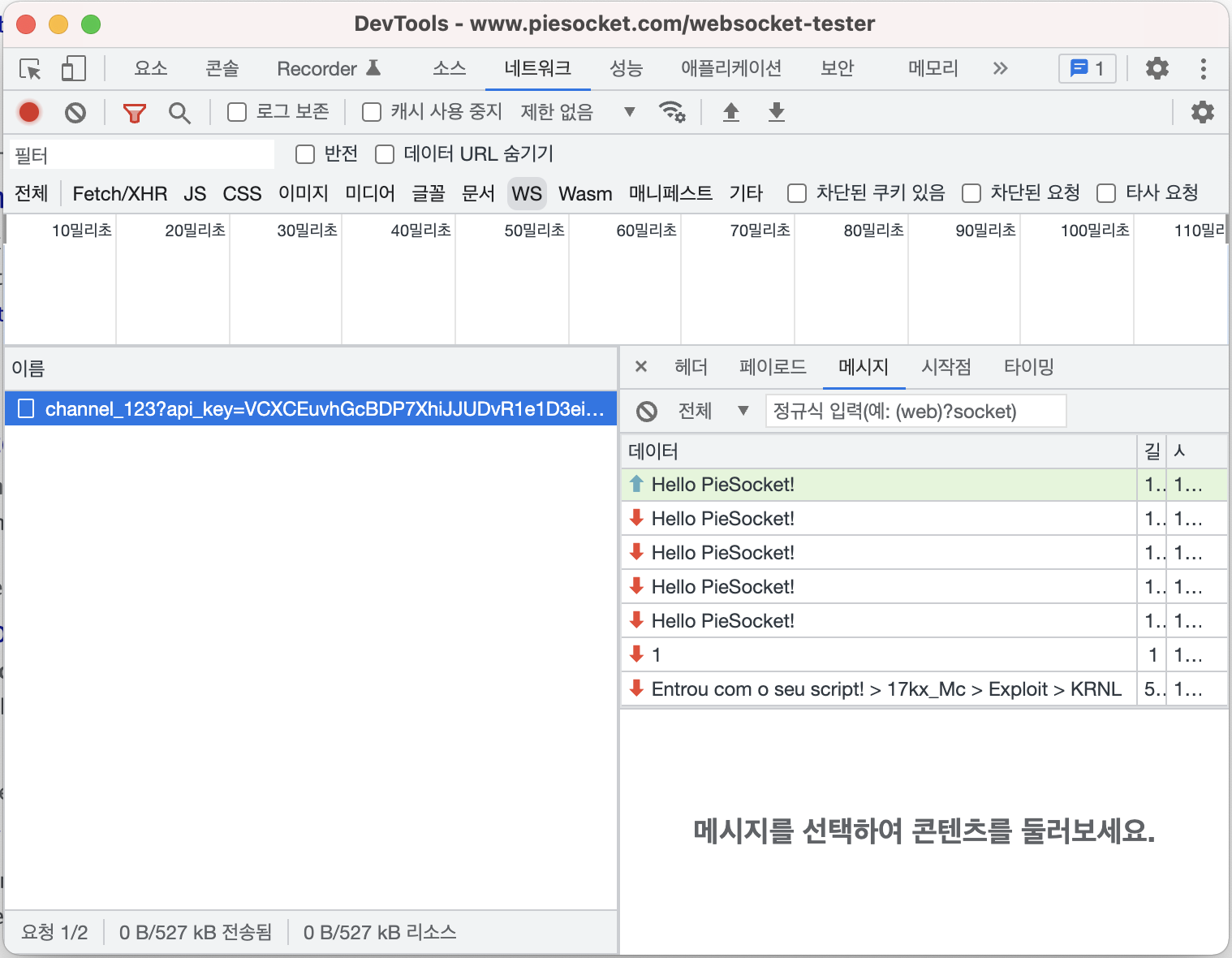1232x958 pixels.
Task: Open network panel settings gear
Action: [1202, 112]
